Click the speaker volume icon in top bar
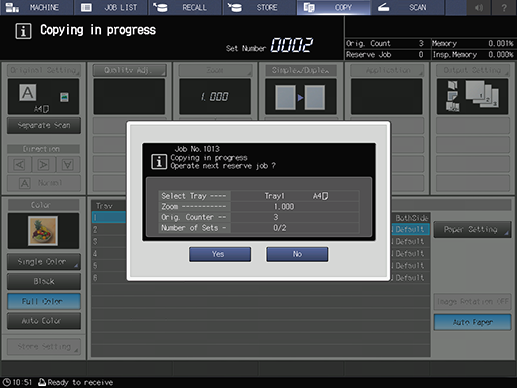Image resolution: width=517 pixels, height=388 pixels. click(479, 7)
